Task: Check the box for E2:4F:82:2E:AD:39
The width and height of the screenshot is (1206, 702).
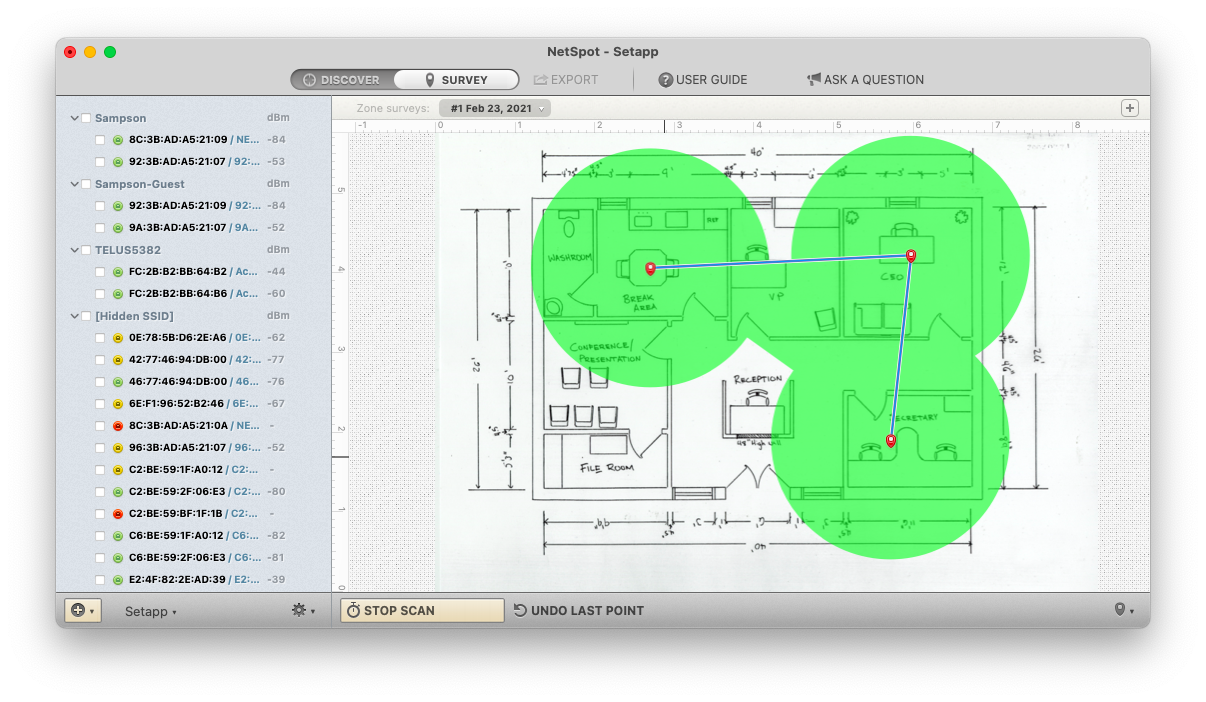Action: click(100, 580)
